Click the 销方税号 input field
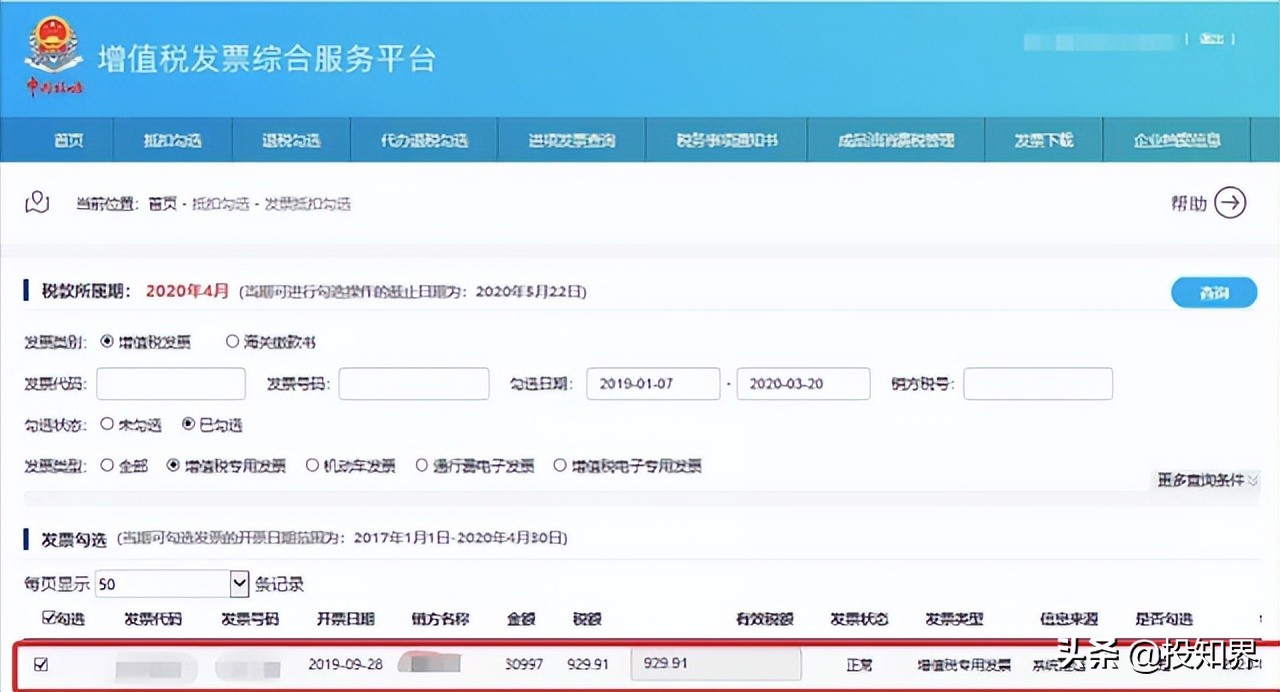The height and width of the screenshot is (692, 1280). 1037,383
